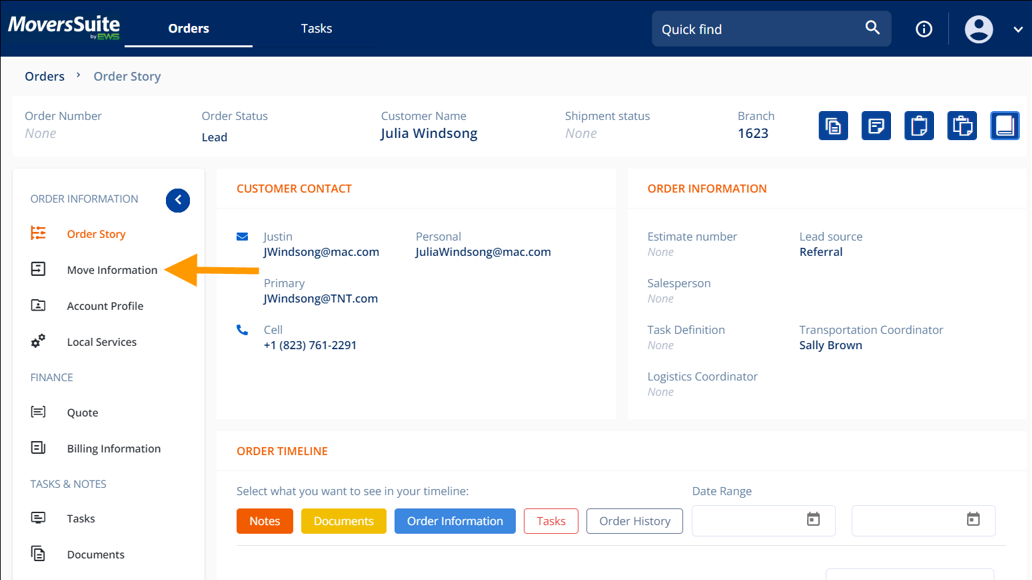Toggle the Notes timeline filter
The height and width of the screenshot is (580, 1032).
pyautogui.click(x=265, y=521)
